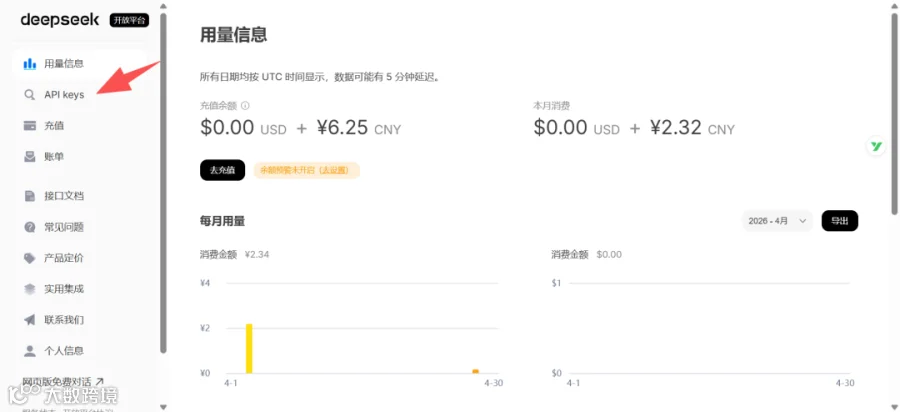Screen dimensions: 900x412
Task: Click the 常见问题 question mark icon
Action: click(x=29, y=227)
